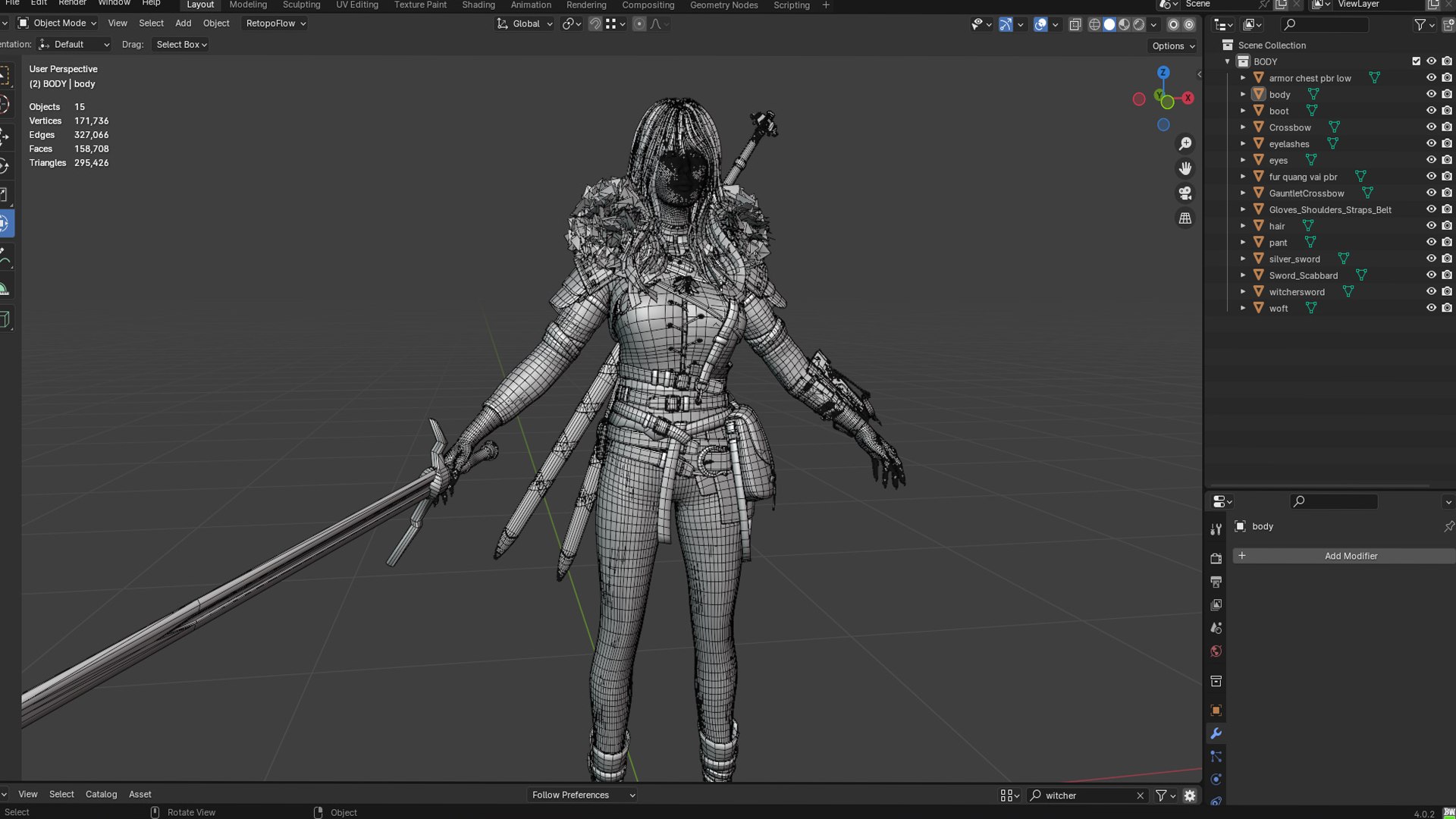The height and width of the screenshot is (819, 1456).
Task: Select the pant object row
Action: coord(1278,243)
